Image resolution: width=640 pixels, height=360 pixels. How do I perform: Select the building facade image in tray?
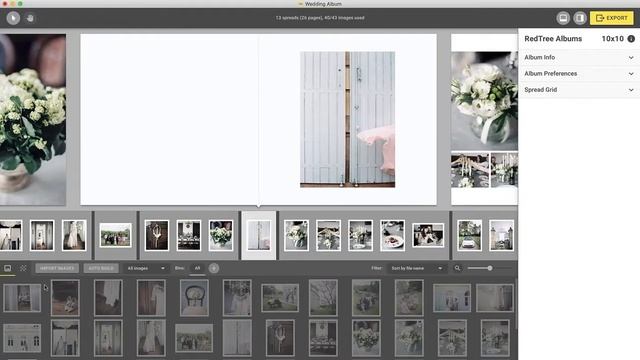pos(22,338)
